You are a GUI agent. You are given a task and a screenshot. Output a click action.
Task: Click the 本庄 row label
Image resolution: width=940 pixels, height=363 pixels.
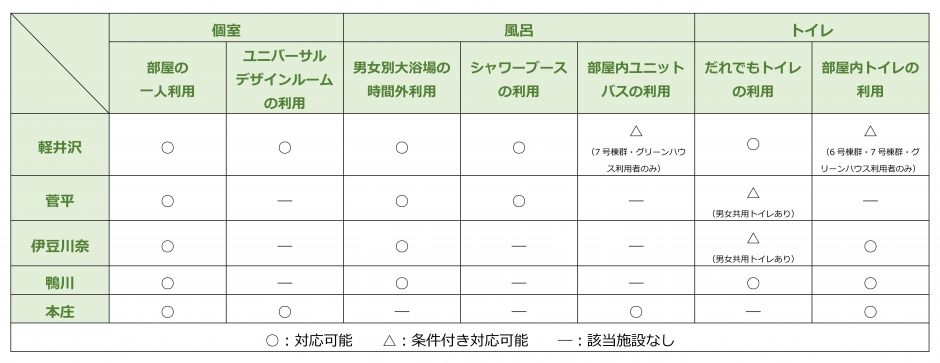60,312
